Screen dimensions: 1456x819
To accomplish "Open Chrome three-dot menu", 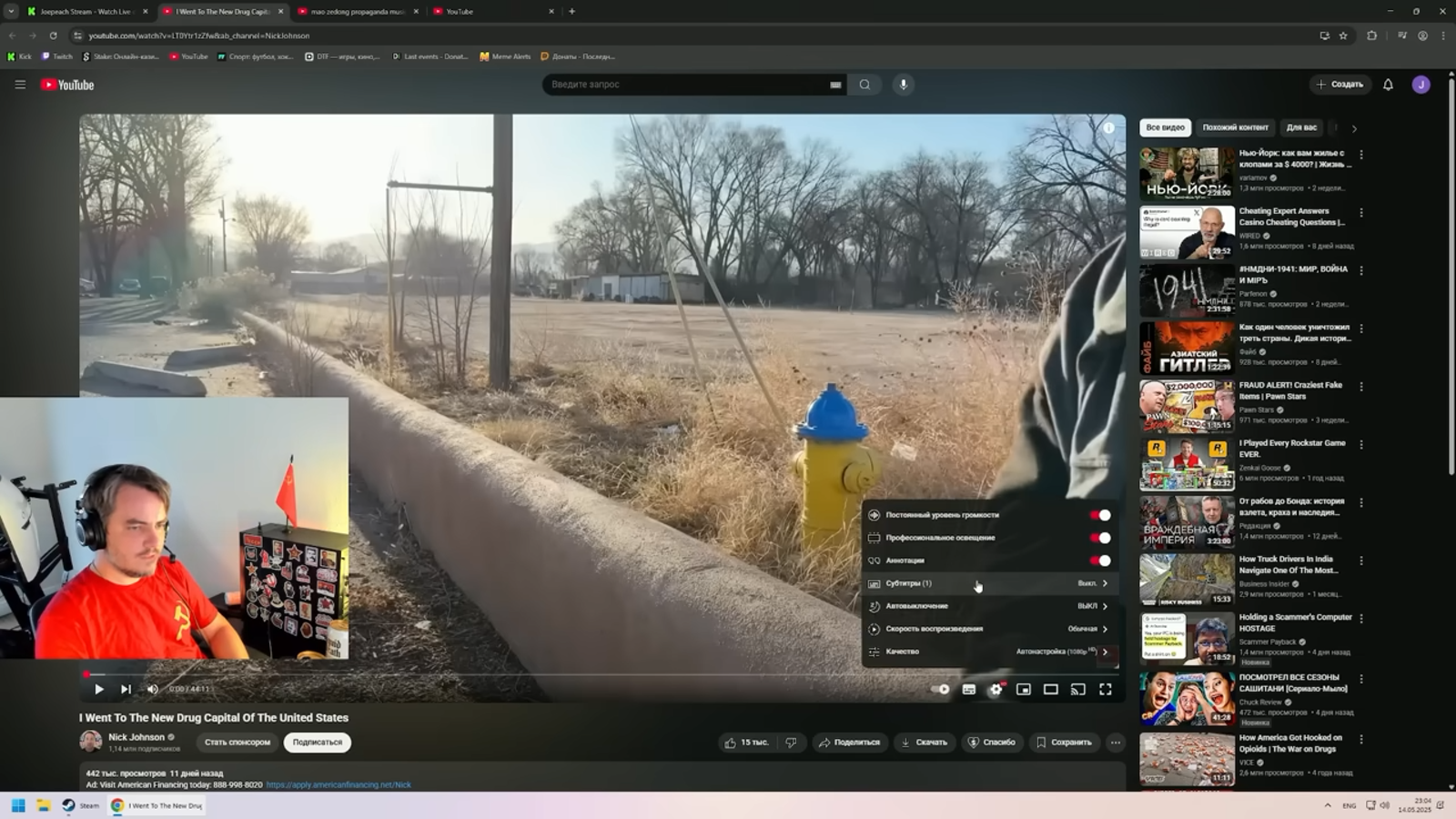I will 1443,35.
